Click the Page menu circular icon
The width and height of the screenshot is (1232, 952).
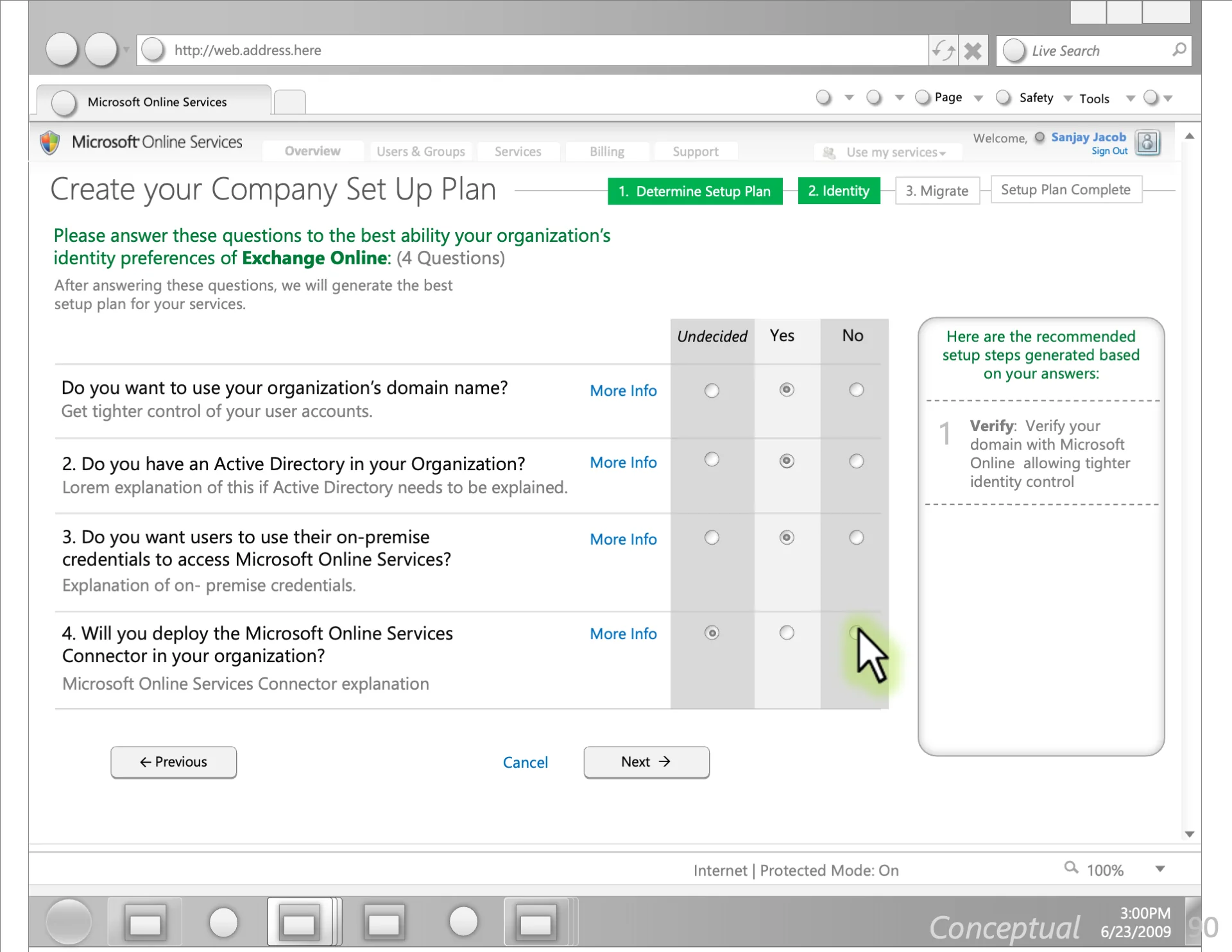click(x=923, y=97)
